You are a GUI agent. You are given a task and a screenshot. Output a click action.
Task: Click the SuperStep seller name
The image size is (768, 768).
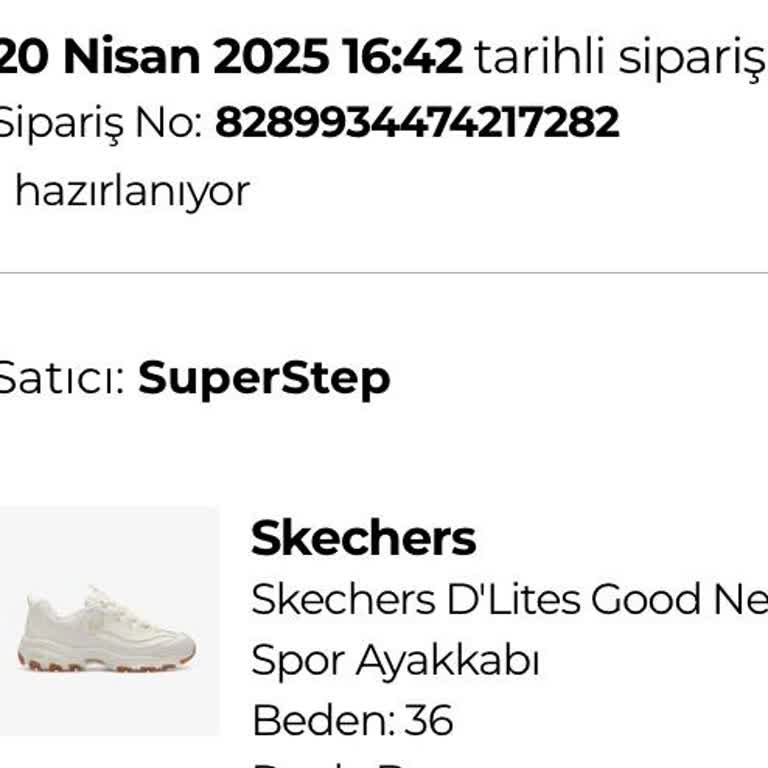[x=264, y=379]
